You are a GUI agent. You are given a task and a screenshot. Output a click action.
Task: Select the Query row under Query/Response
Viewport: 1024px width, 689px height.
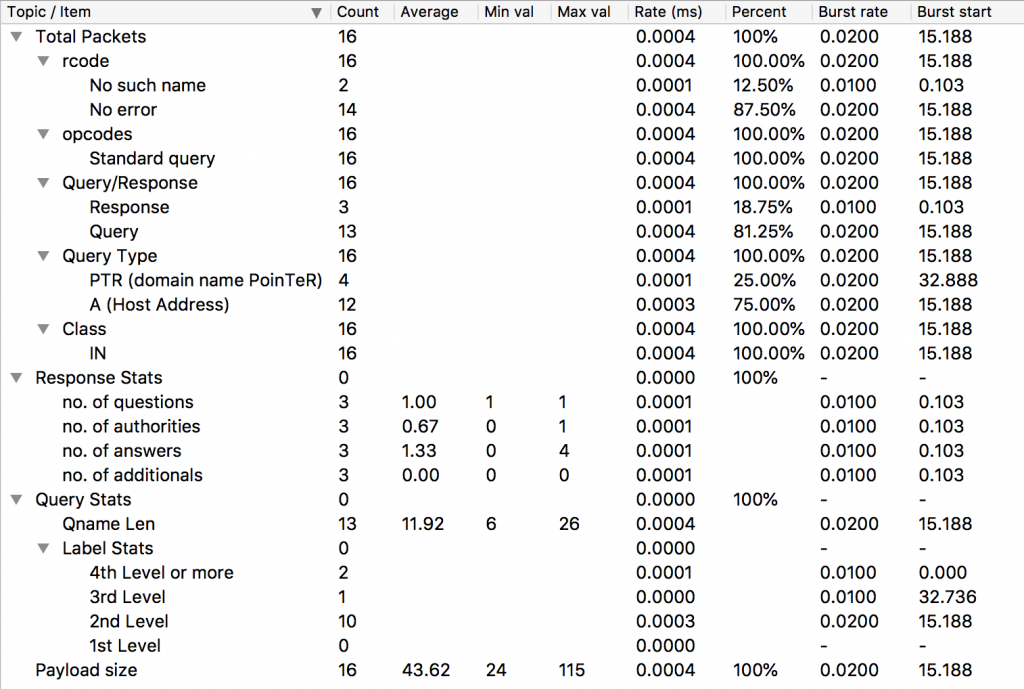tap(512, 232)
